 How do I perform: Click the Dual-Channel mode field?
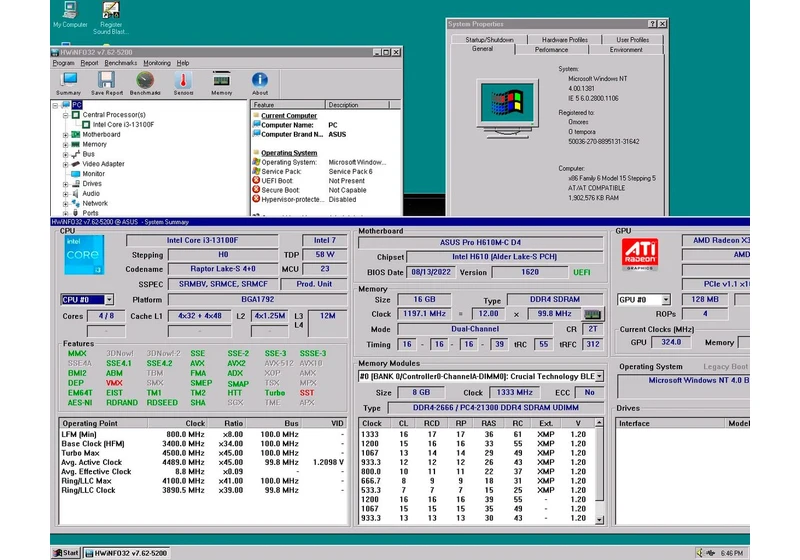[475, 329]
